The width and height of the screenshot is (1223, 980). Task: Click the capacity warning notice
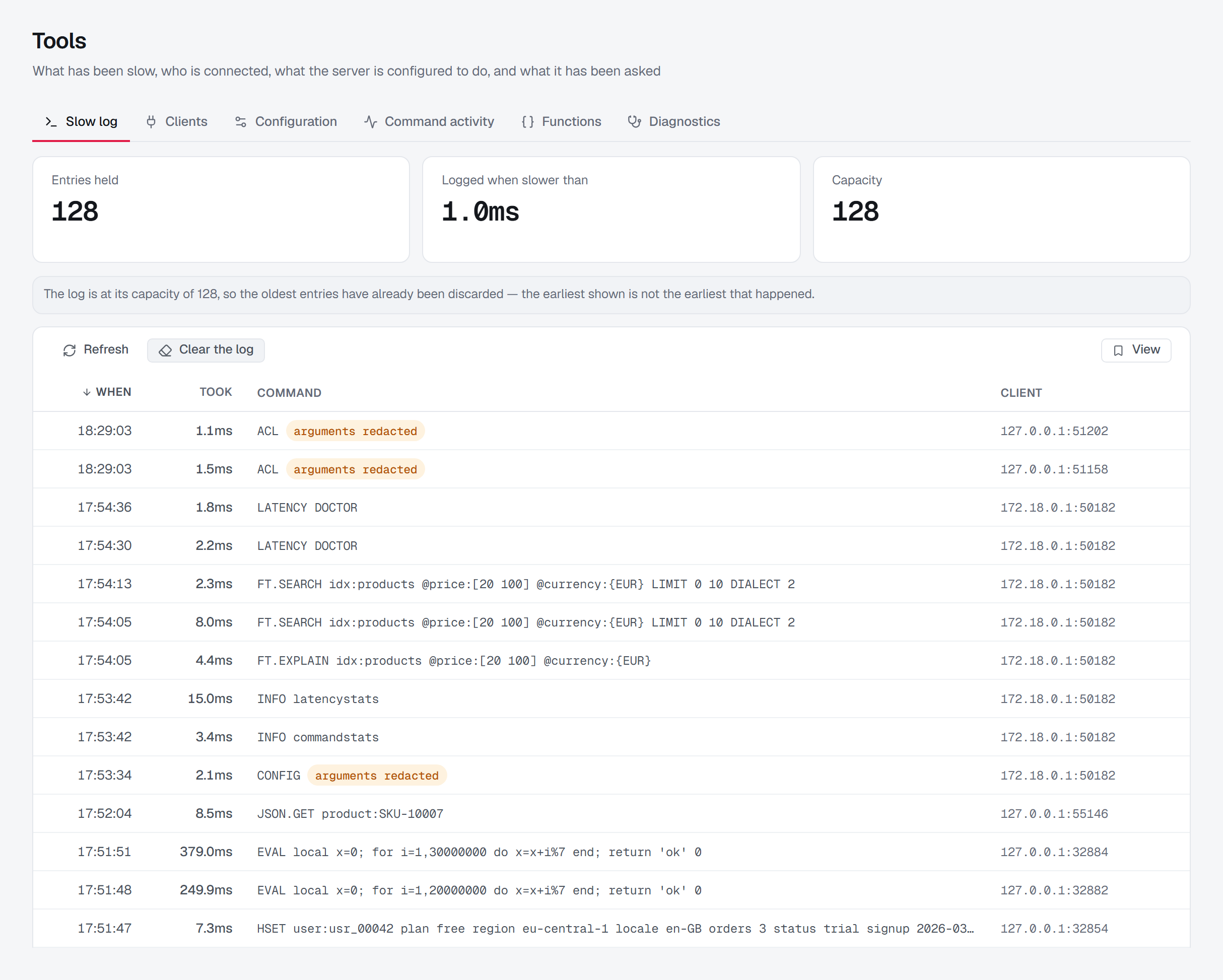tap(611, 295)
